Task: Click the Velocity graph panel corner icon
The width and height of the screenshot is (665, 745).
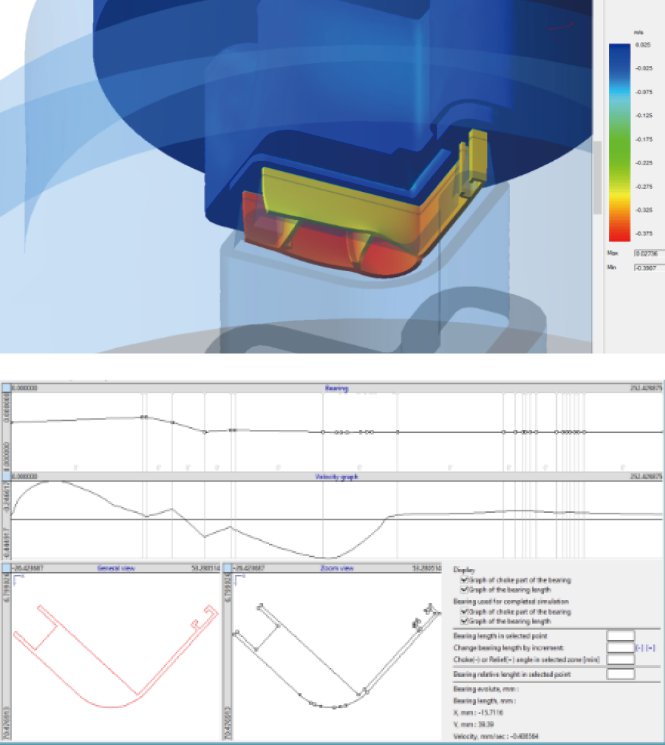Action: [x=4, y=478]
